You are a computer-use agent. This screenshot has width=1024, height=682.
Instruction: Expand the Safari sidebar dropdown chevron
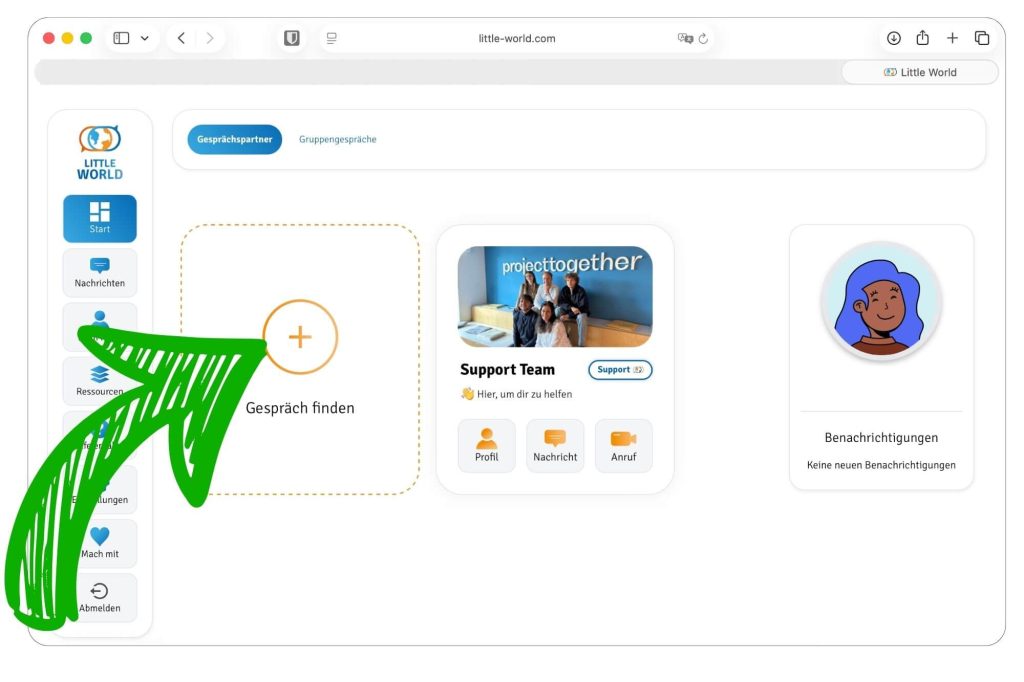(145, 38)
